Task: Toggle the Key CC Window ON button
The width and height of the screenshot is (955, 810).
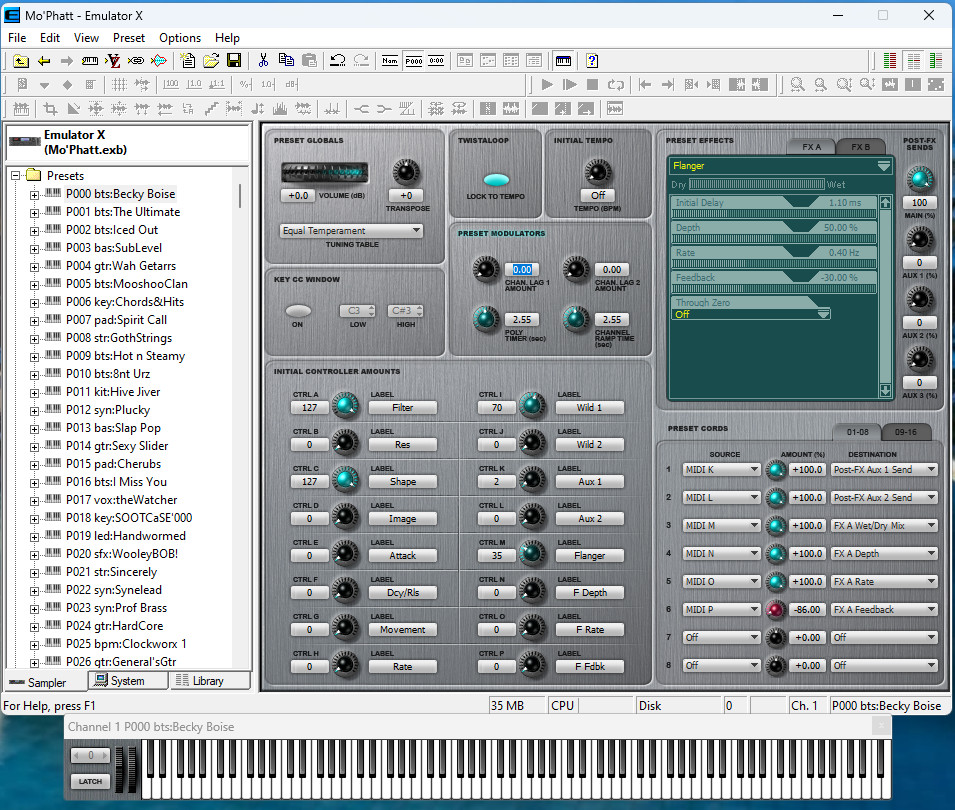Action: click(298, 311)
